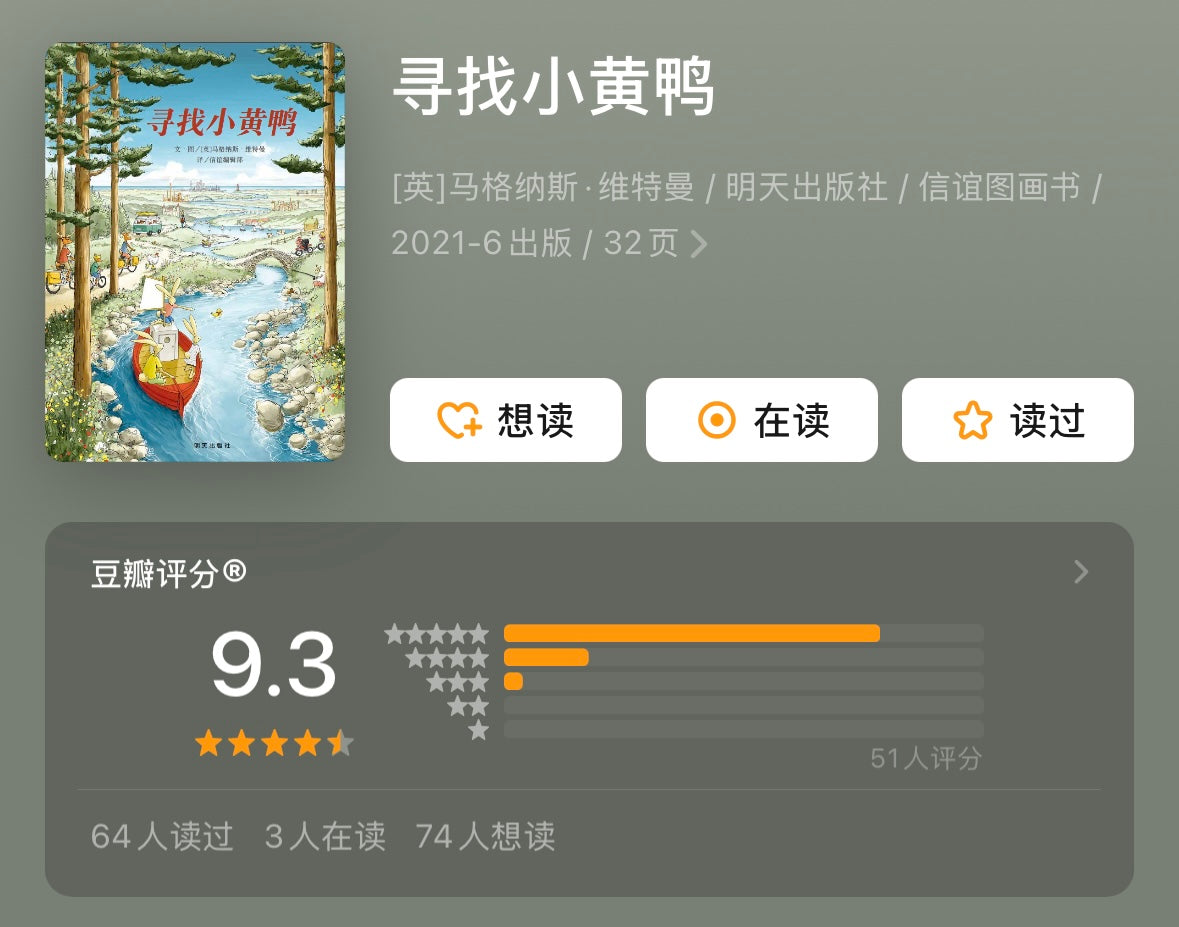Mark the book as 读过
This screenshot has width=1179, height=927.
click(x=1017, y=420)
